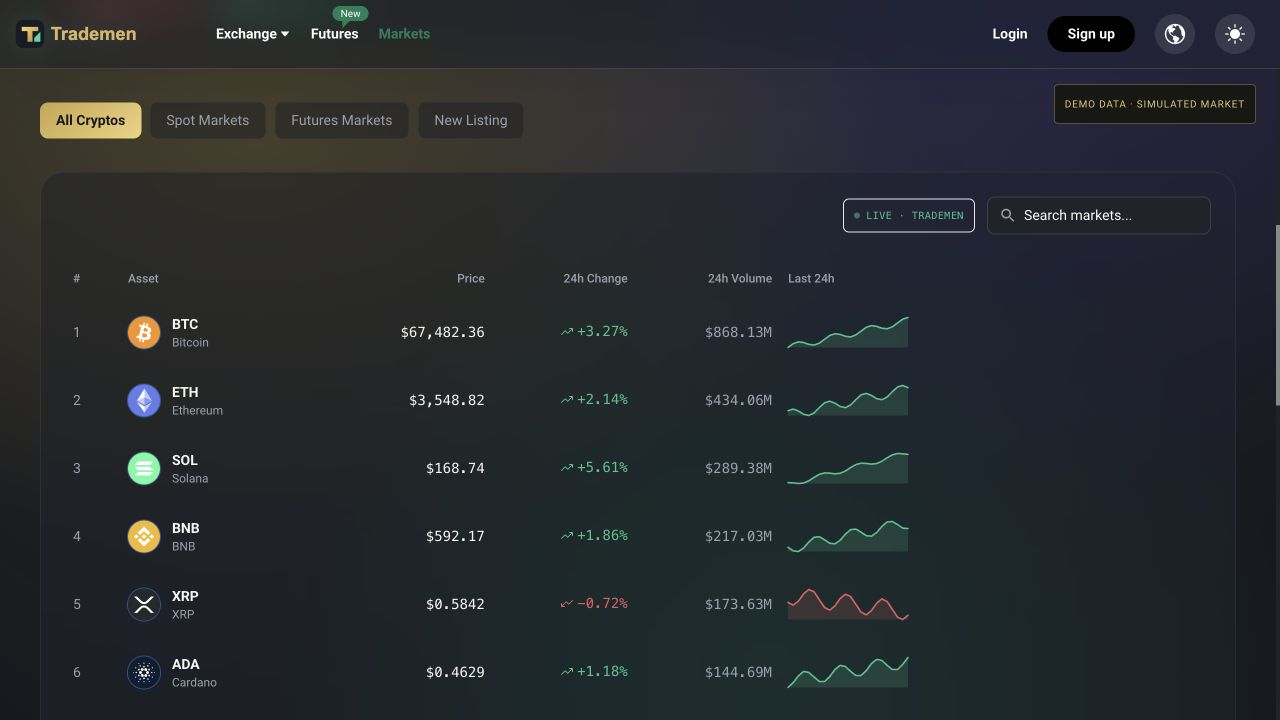This screenshot has width=1280, height=720.
Task: Click the Cardano coin icon
Action: tap(144, 672)
